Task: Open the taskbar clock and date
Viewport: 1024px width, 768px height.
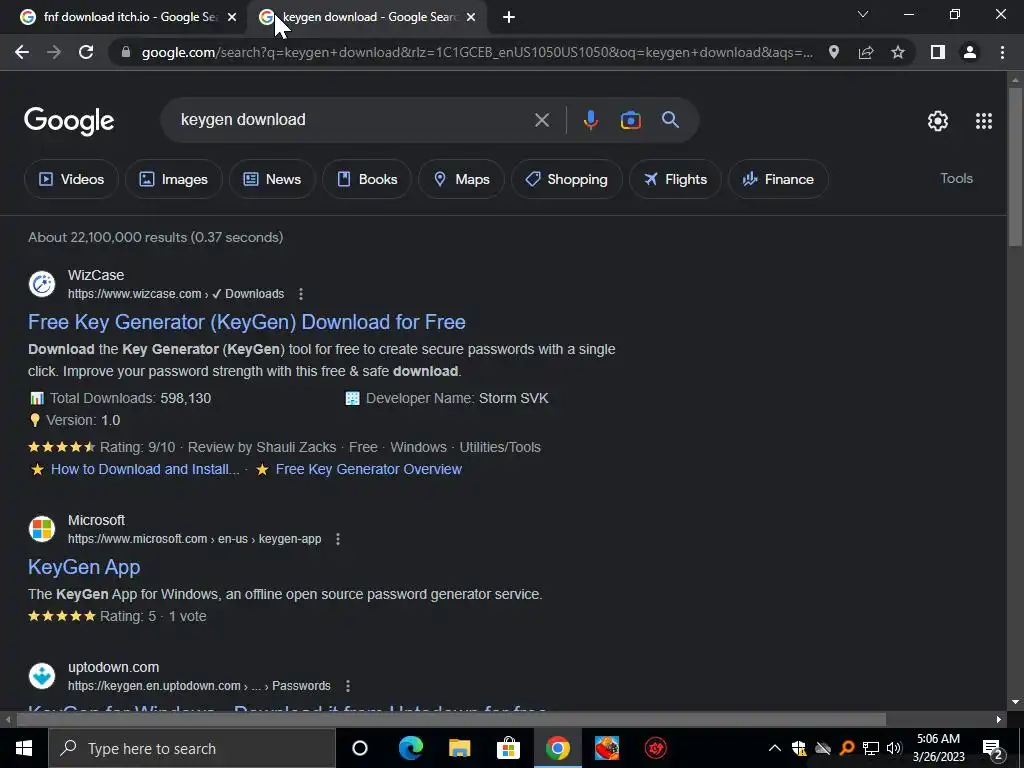Action: pyautogui.click(x=938, y=748)
